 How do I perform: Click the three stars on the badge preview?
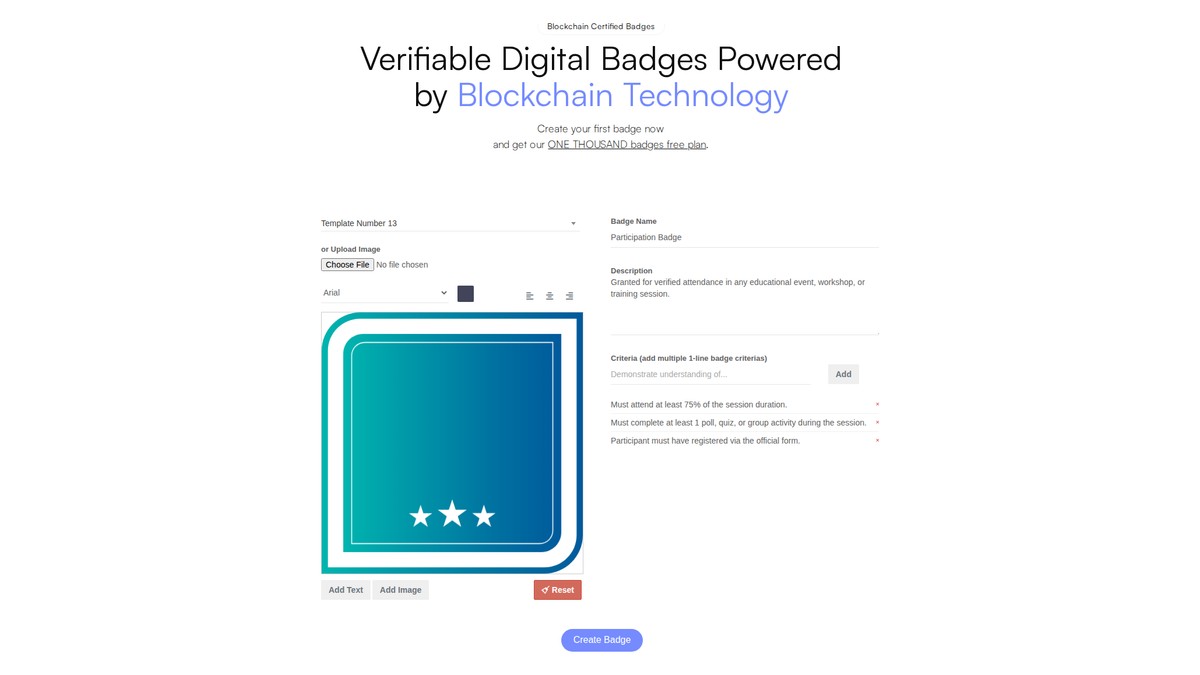452,515
